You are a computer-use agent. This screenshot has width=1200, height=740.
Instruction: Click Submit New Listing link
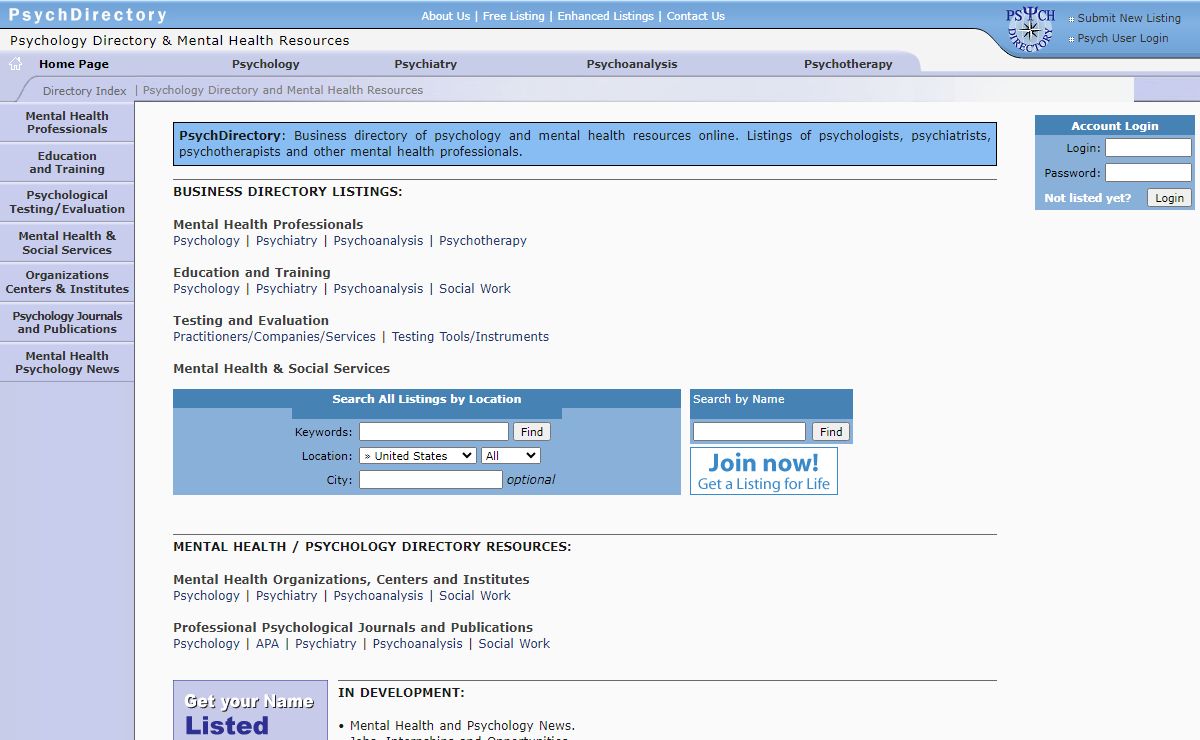[x=1129, y=18]
